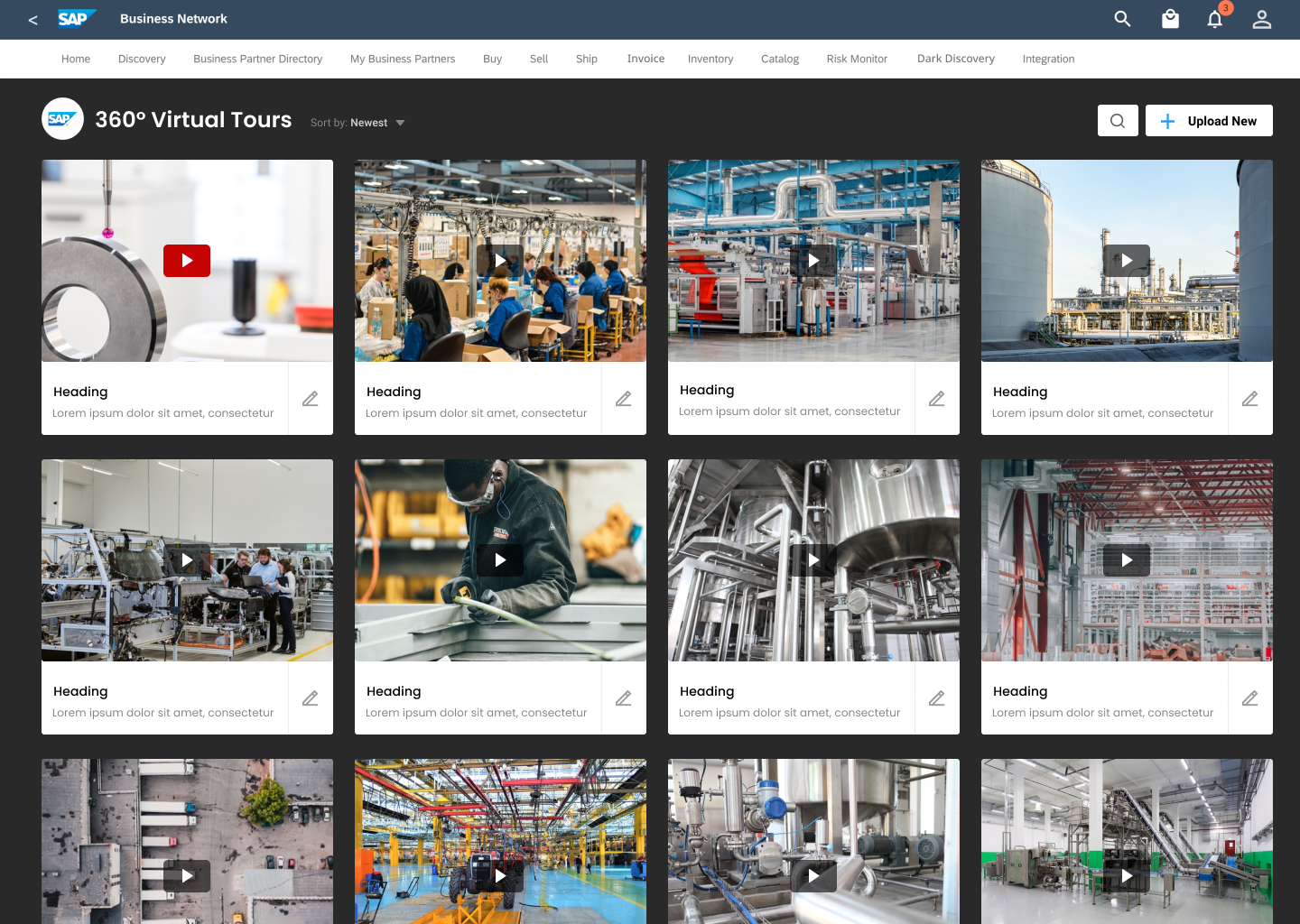Edit the refinery silos card

(1250, 399)
